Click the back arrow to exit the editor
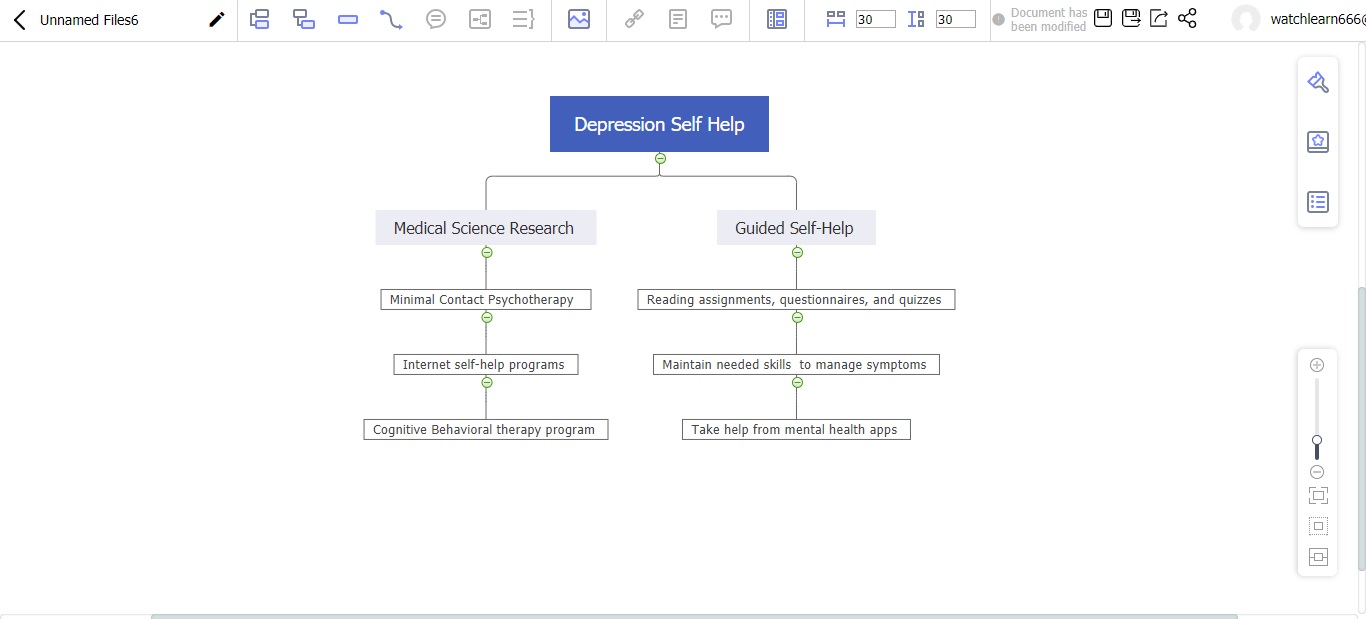The image size is (1366, 619). tap(19, 20)
